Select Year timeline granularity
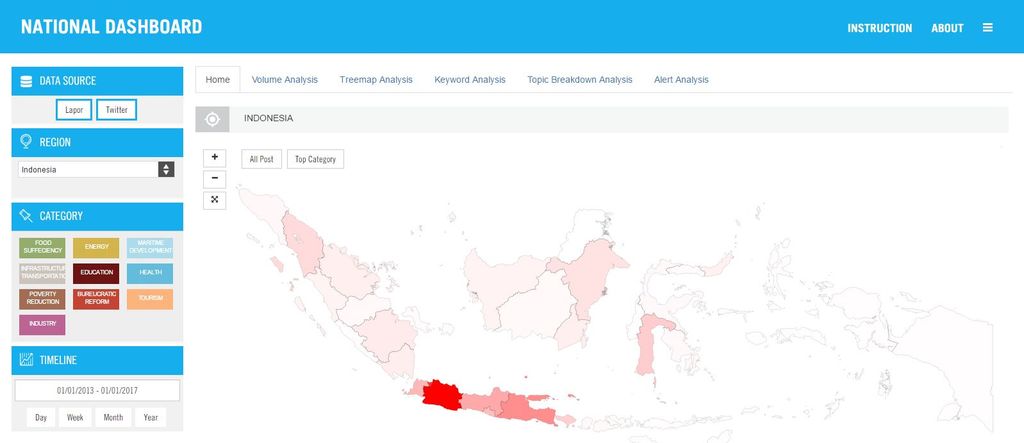The image size is (1024, 443). click(x=151, y=418)
